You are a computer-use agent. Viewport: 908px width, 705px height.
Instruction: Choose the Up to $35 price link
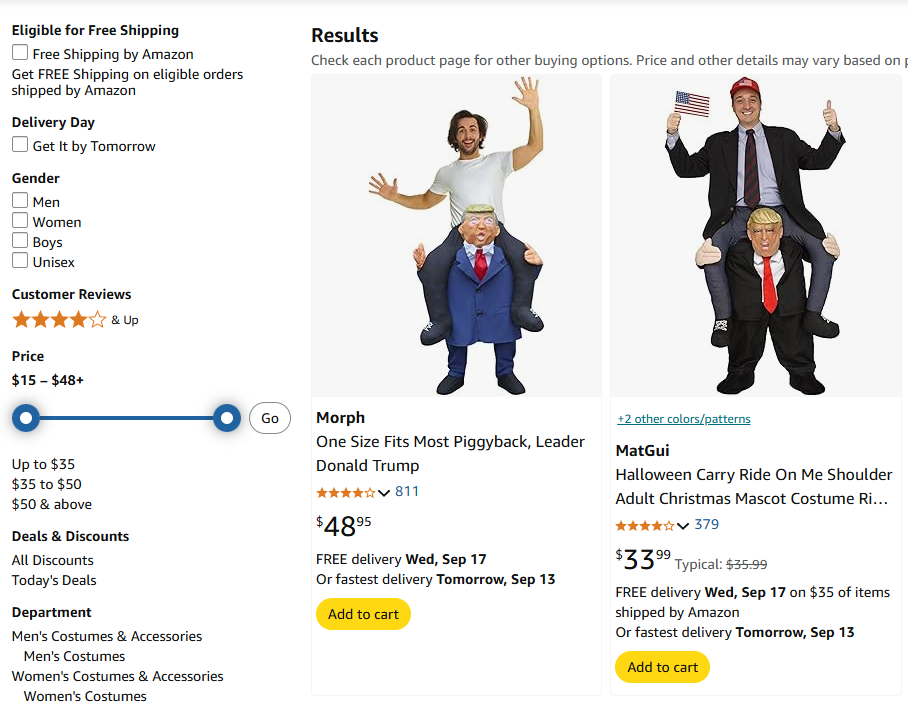coord(43,464)
